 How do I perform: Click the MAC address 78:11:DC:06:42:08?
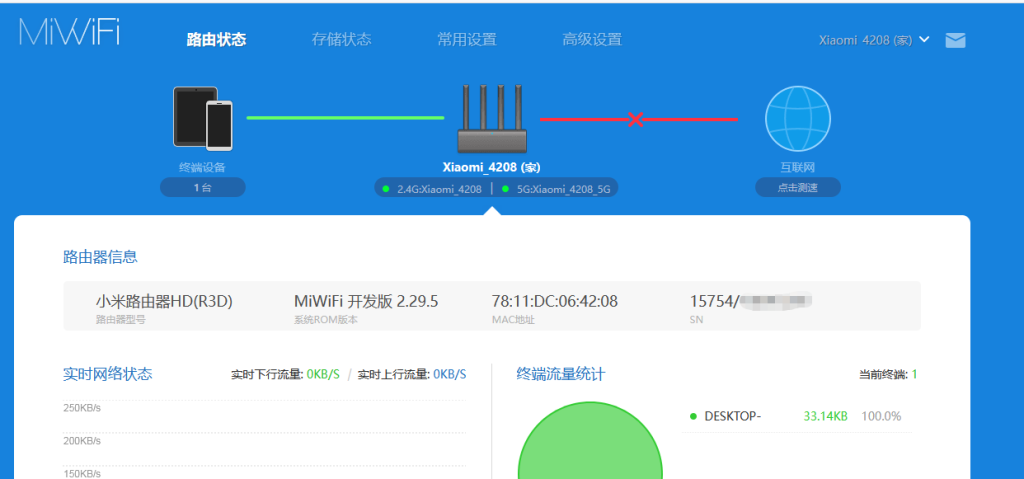[x=554, y=301]
